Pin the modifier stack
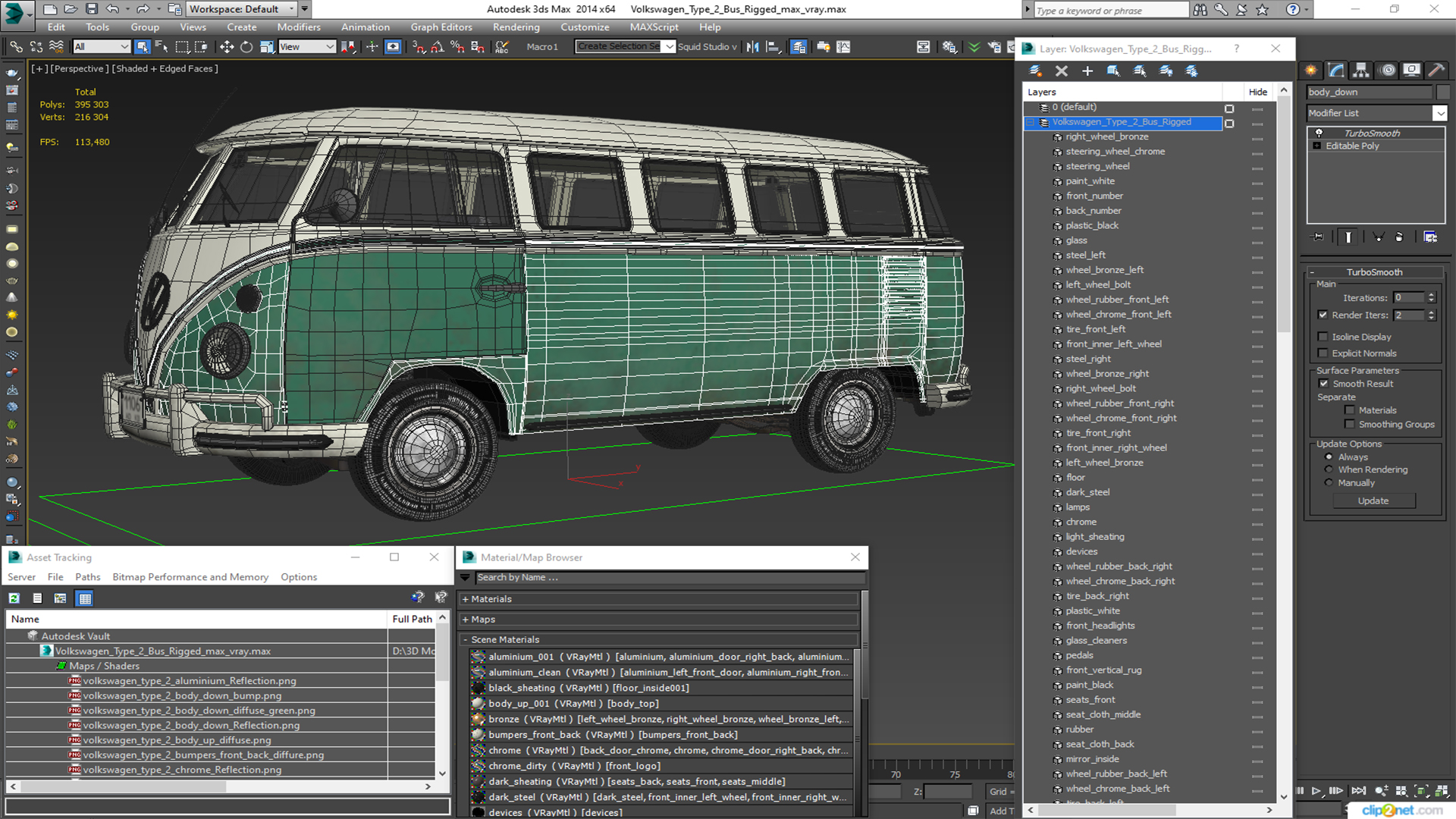 (1318, 237)
